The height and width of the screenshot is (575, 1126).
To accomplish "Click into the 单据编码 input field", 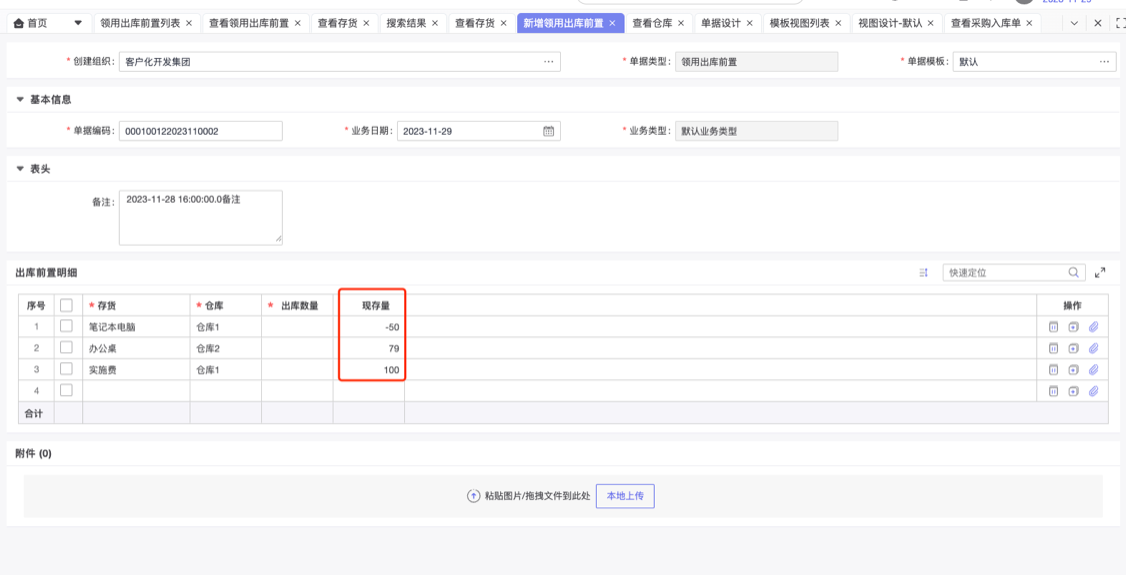I will (x=200, y=131).
